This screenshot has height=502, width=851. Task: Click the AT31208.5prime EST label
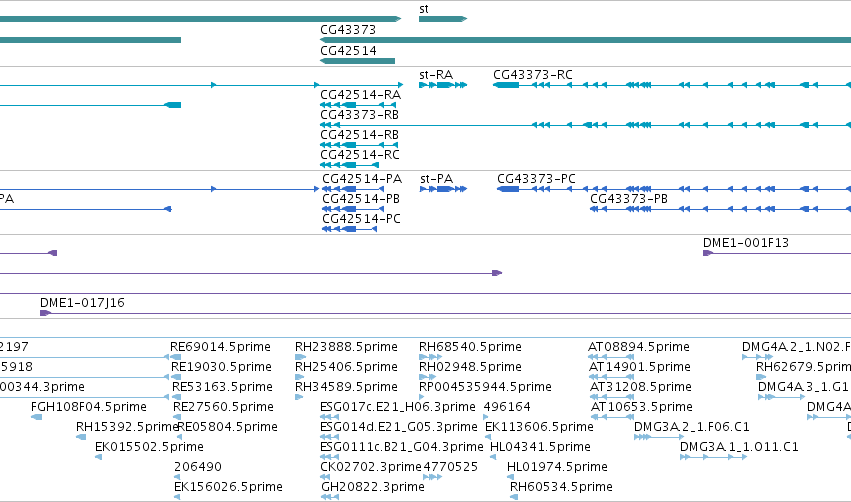(x=641, y=387)
